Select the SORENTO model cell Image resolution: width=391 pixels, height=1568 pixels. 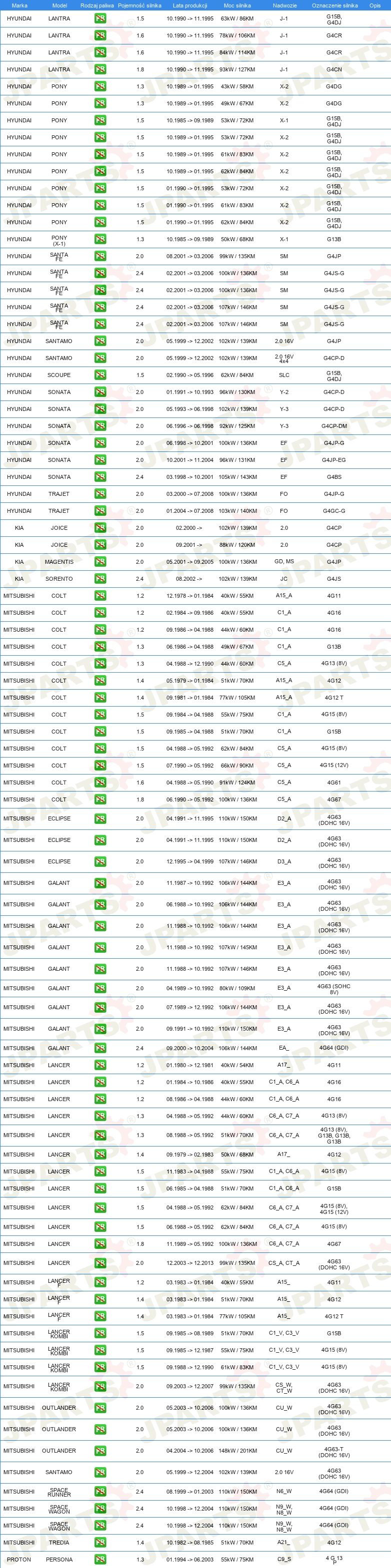[x=59, y=579]
